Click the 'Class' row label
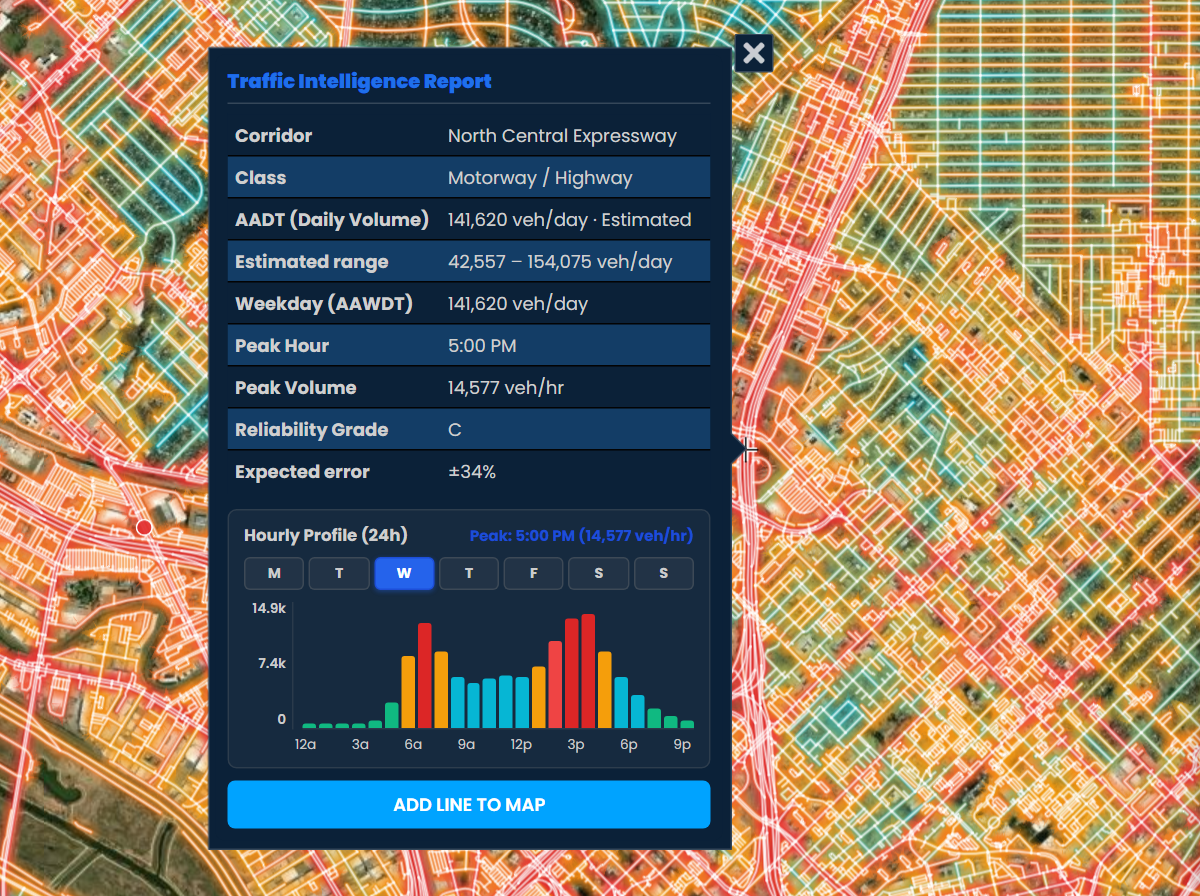This screenshot has width=1200, height=896. [260, 178]
